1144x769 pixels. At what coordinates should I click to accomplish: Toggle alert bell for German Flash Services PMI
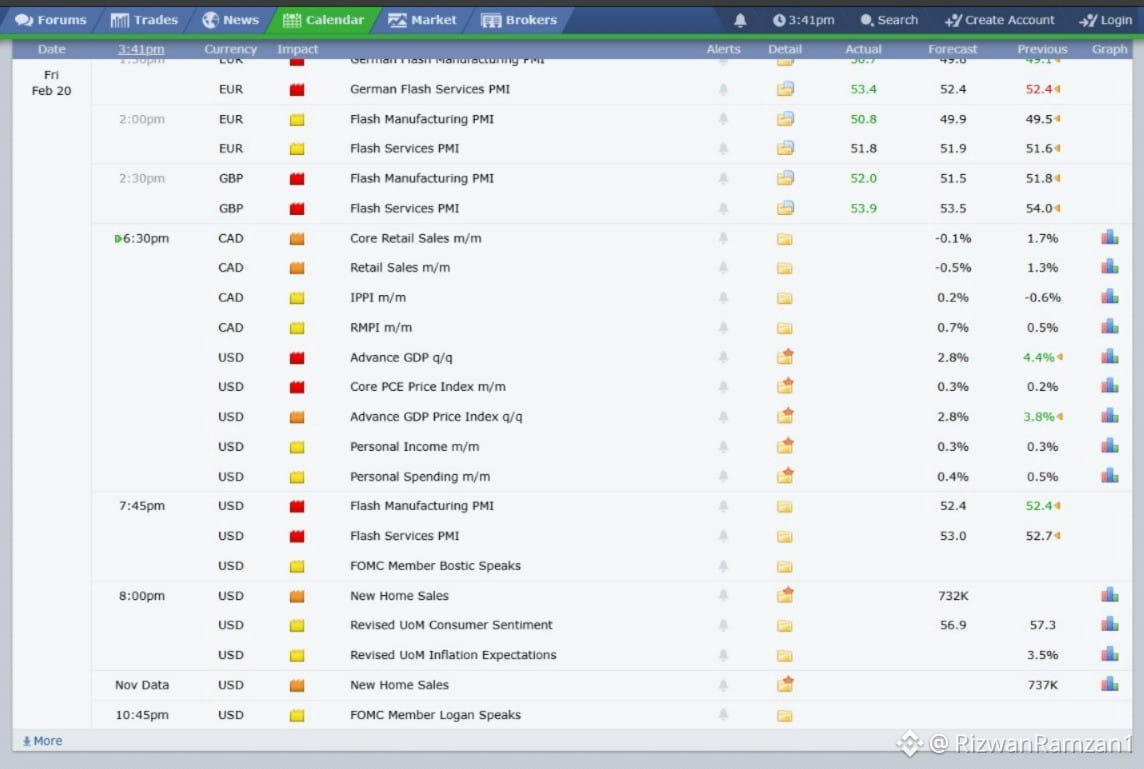pos(723,89)
